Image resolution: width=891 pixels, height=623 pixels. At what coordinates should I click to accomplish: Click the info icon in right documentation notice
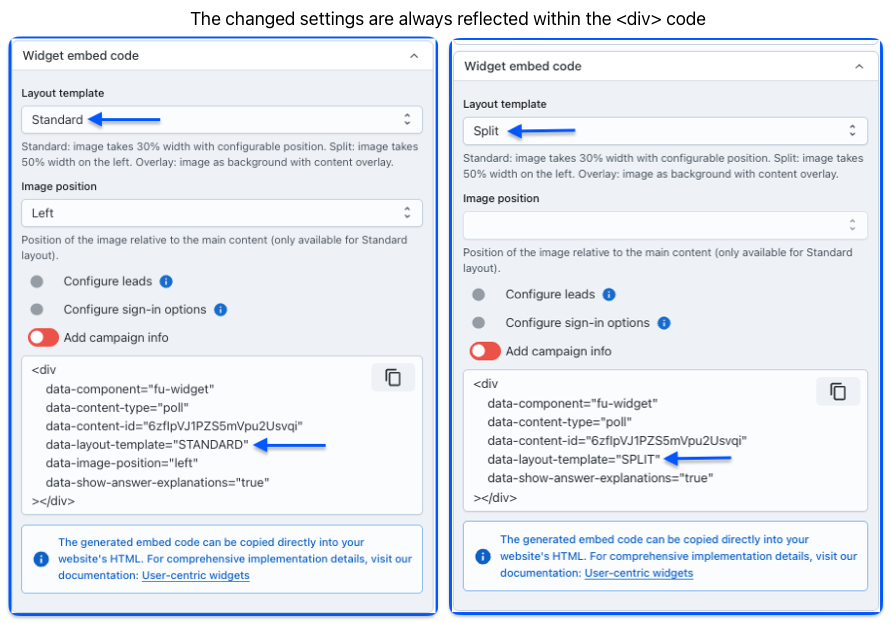coord(483,556)
